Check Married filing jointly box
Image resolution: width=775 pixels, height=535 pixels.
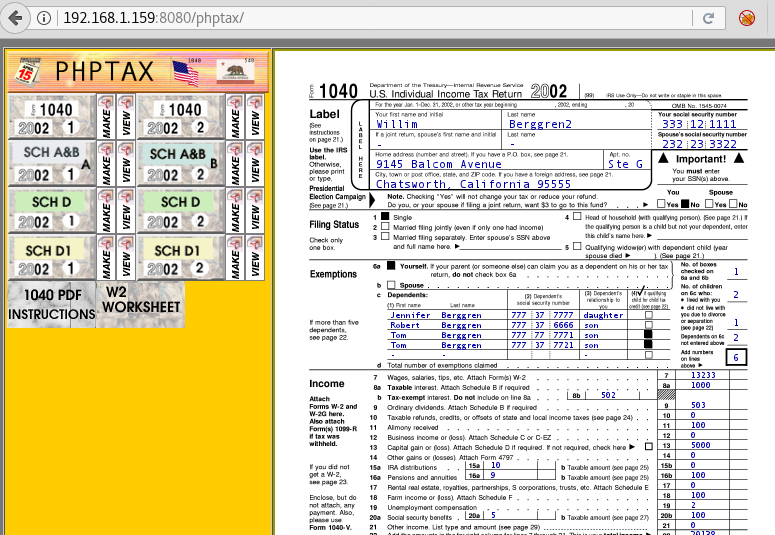pyautogui.click(x=385, y=226)
